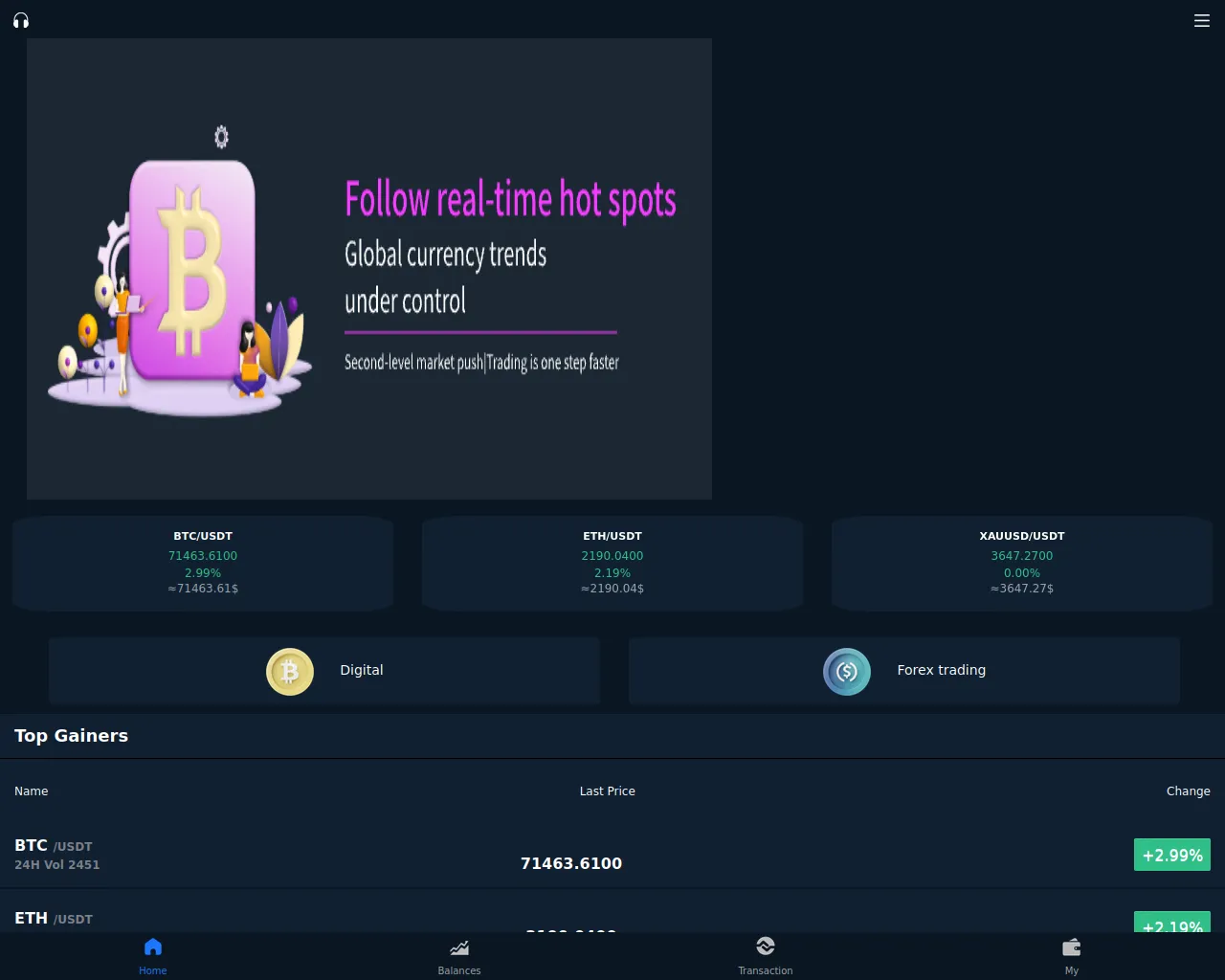
Task: Click the Last Price column header
Action: (x=607, y=791)
